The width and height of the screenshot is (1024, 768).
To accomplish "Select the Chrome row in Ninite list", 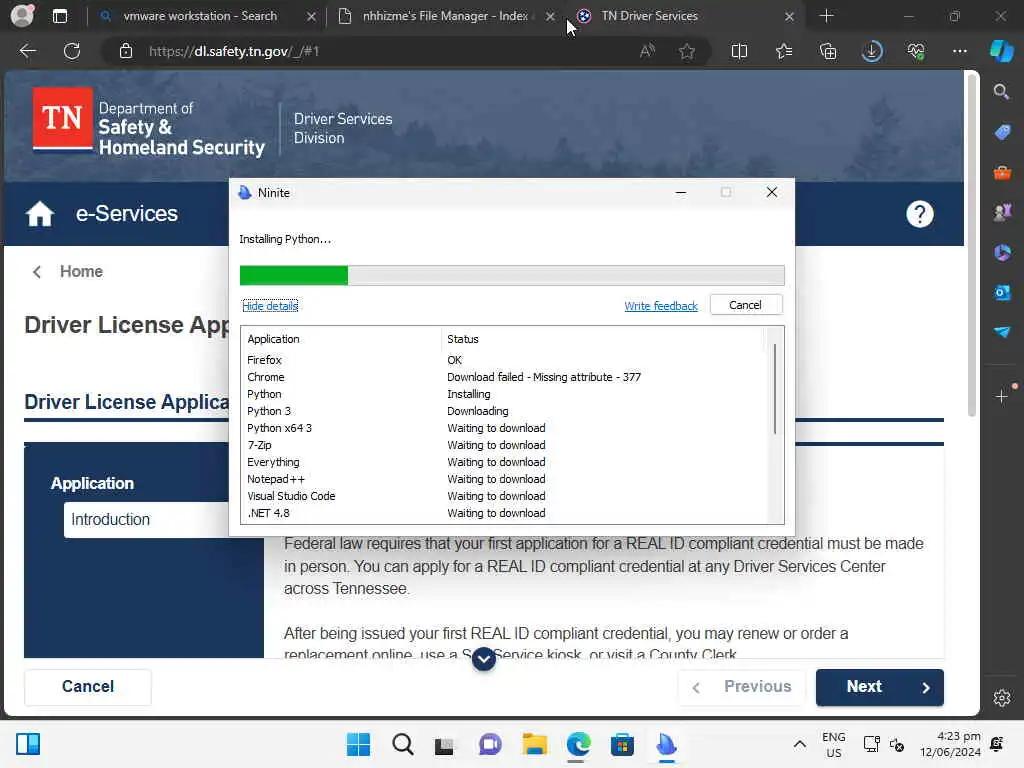I will tap(503, 377).
